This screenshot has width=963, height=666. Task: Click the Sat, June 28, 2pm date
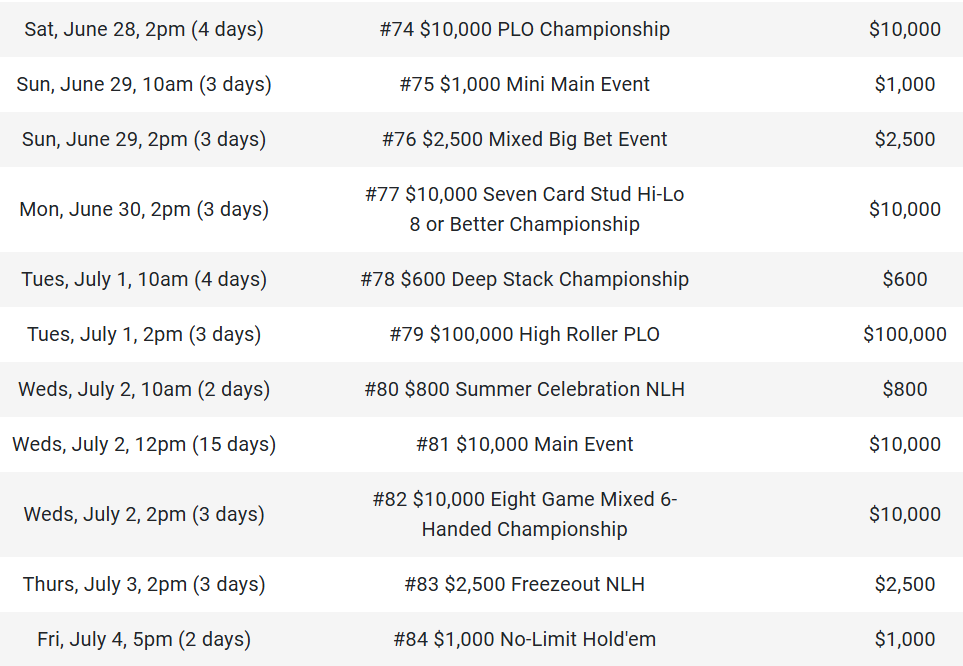(144, 29)
